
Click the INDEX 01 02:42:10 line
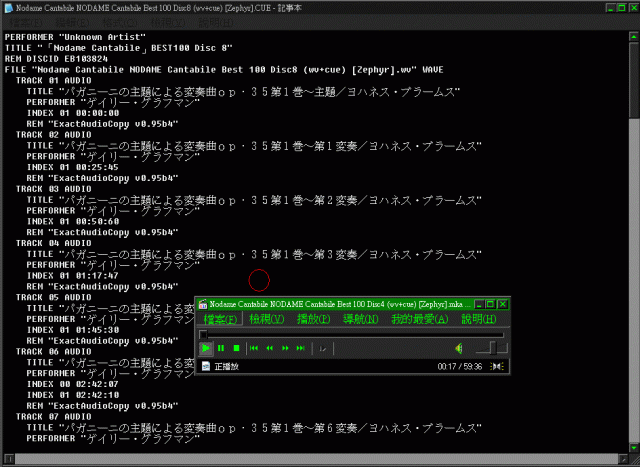click(x=73, y=395)
